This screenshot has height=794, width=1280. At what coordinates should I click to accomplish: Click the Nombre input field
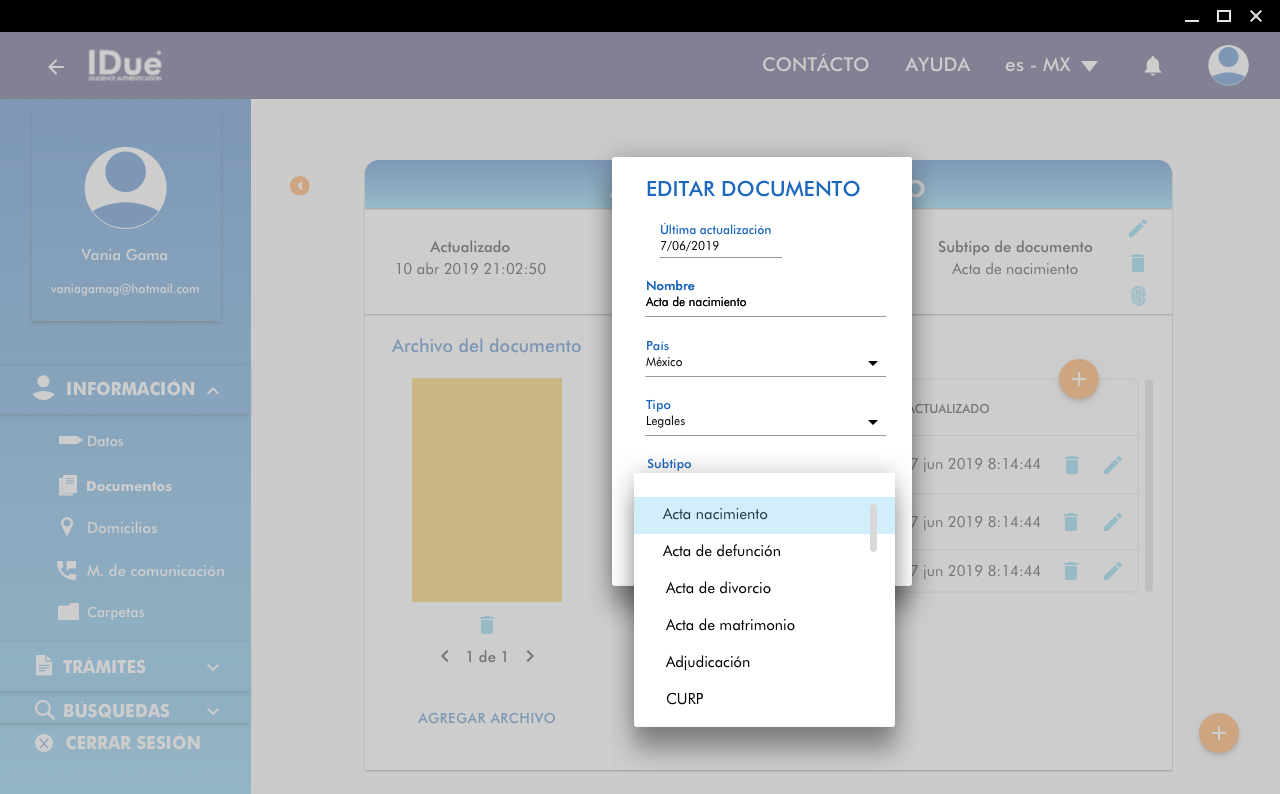pyautogui.click(x=765, y=302)
